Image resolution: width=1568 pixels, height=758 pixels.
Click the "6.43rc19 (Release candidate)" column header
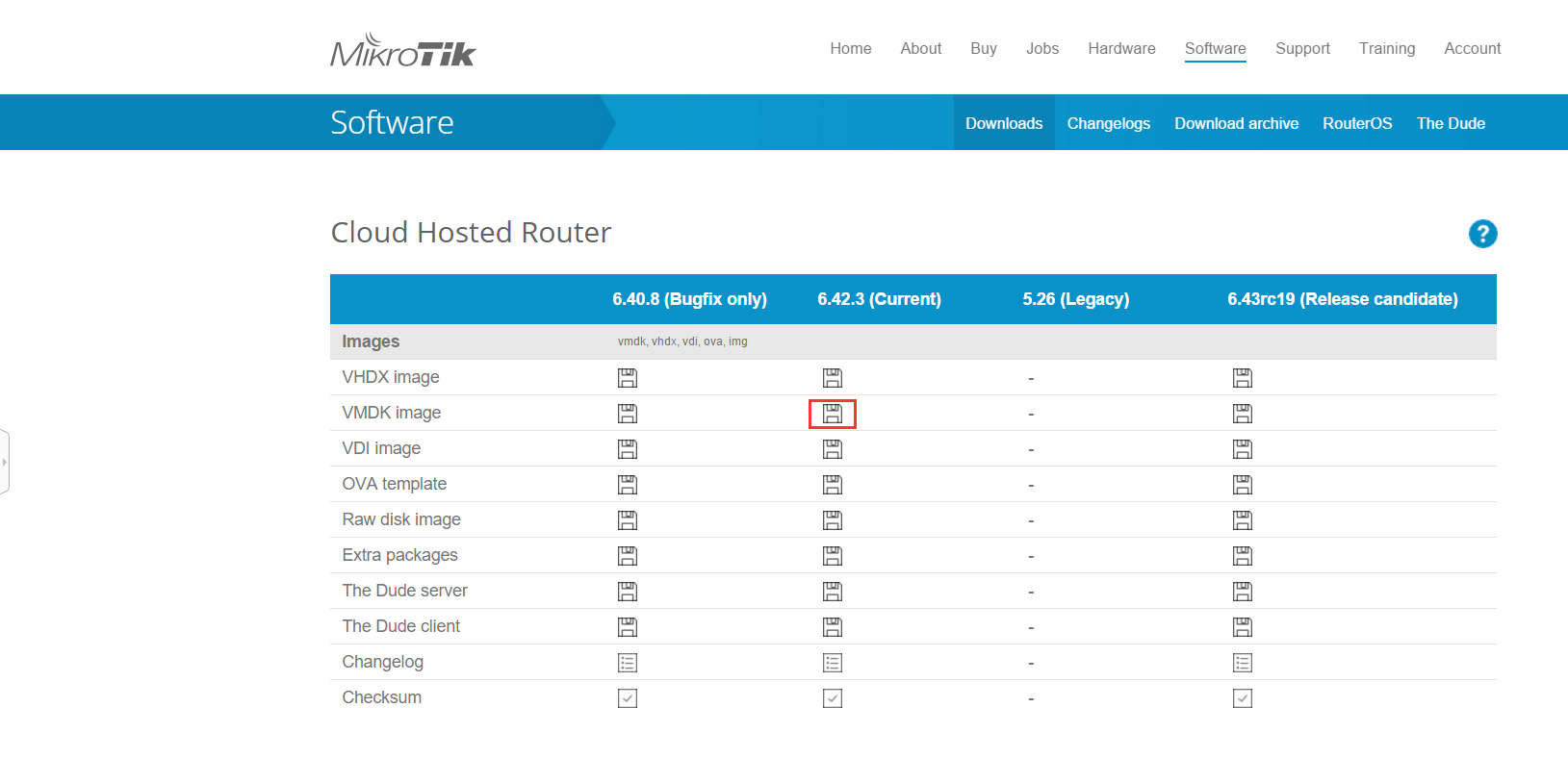click(1343, 299)
